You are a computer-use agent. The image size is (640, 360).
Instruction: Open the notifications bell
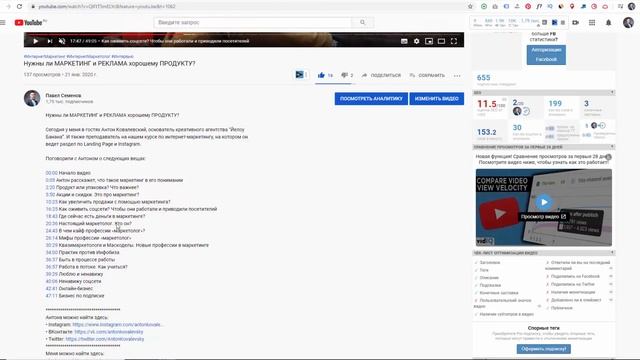[x=609, y=22]
